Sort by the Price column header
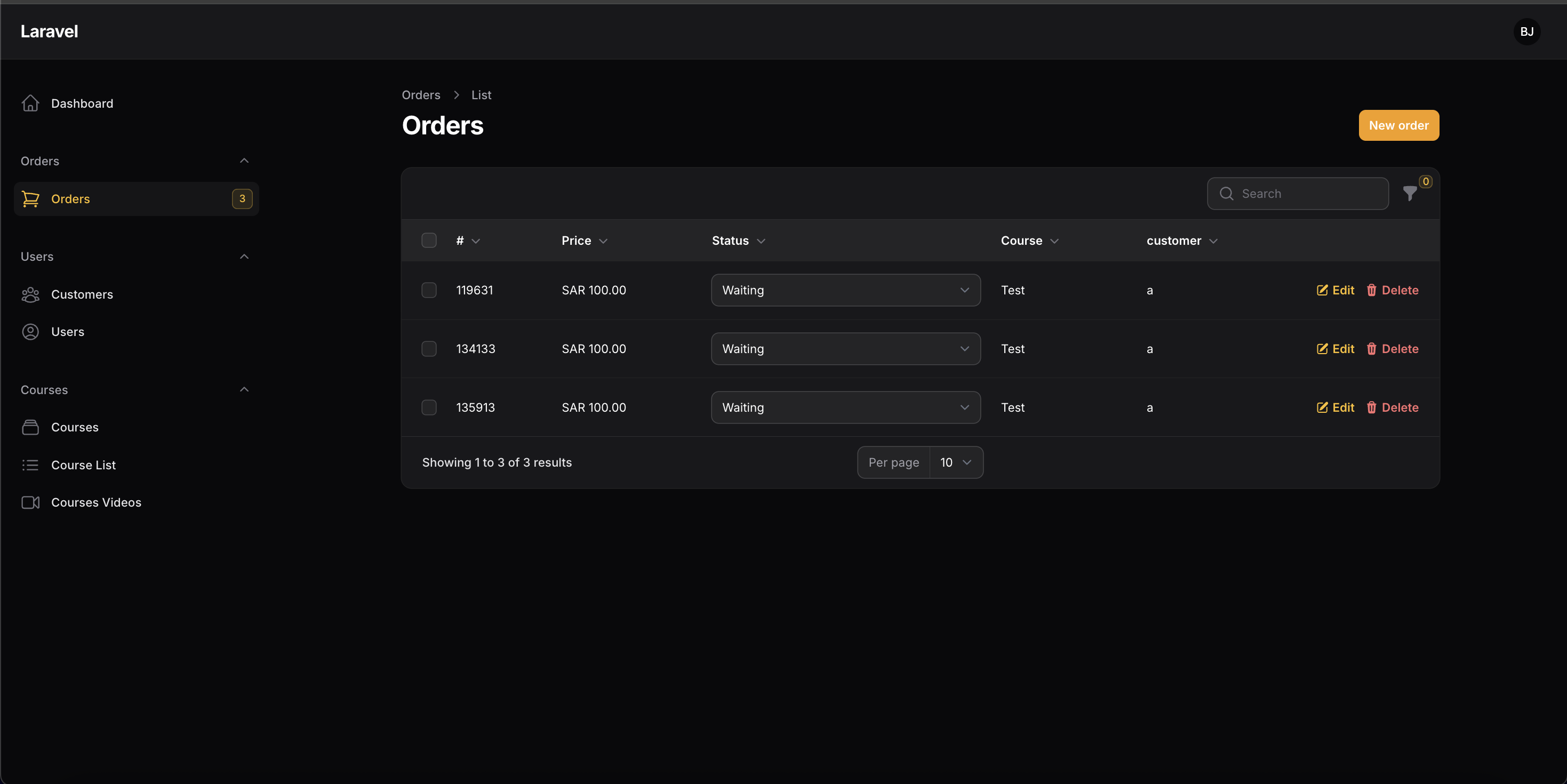This screenshot has width=1567, height=784. (584, 241)
